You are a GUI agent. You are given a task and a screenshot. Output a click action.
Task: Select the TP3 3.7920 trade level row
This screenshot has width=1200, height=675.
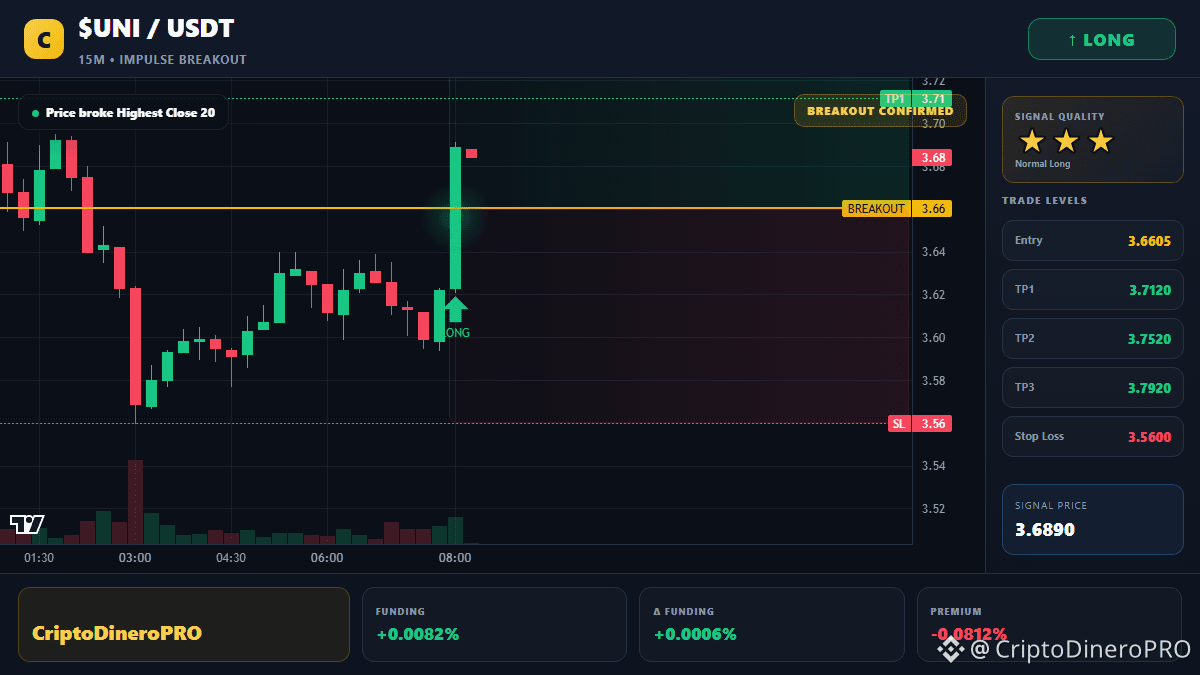[1092, 387]
